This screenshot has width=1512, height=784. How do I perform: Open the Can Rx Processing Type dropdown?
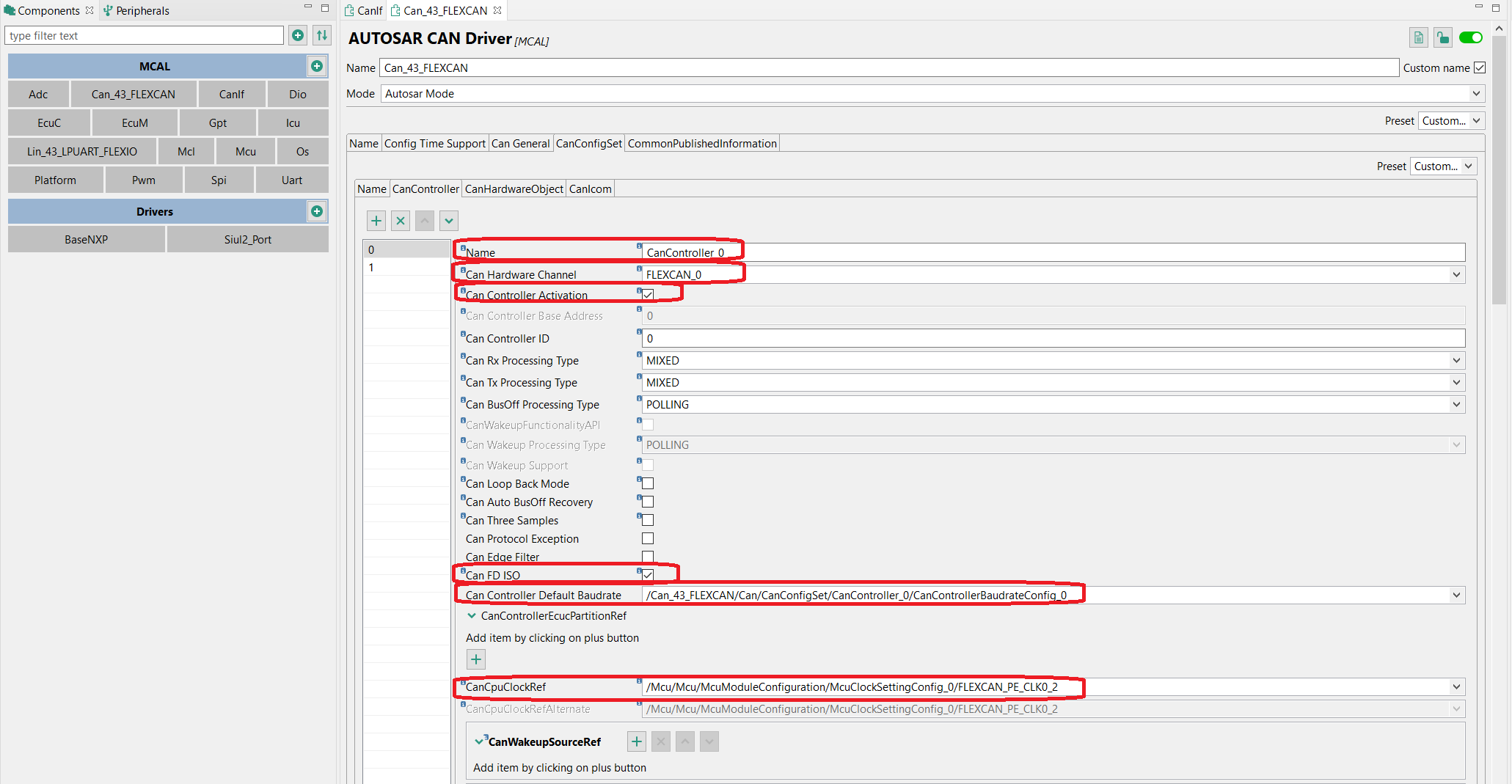point(1457,360)
